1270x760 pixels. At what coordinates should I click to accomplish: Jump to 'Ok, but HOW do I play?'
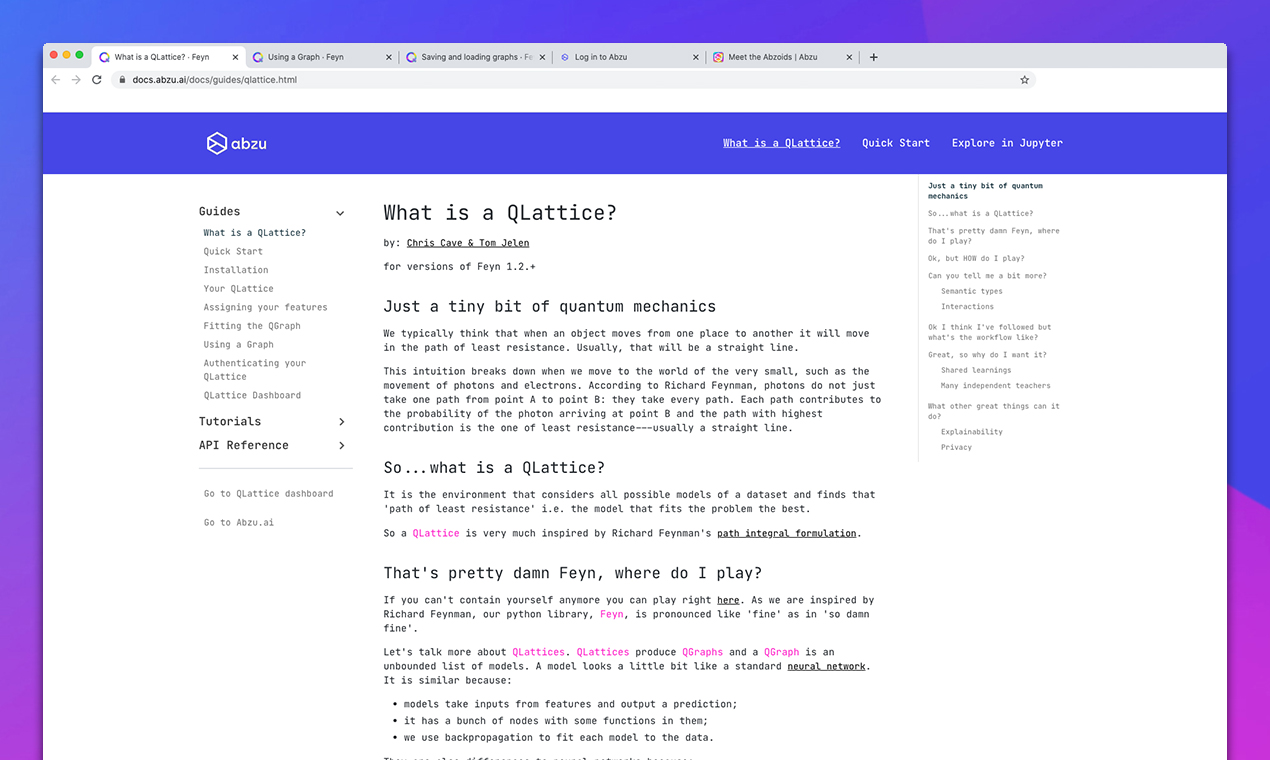976,259
